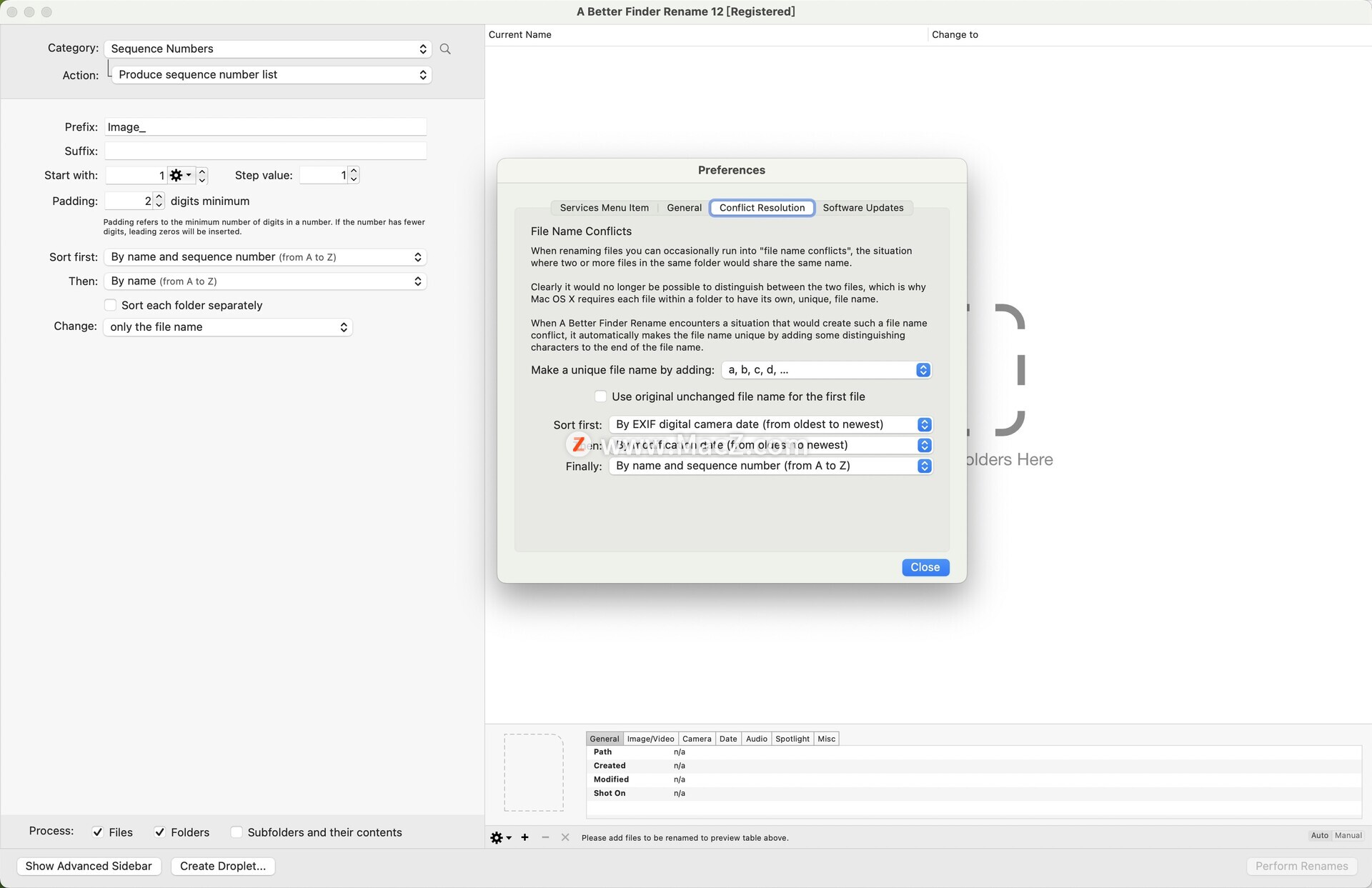
Task: Open the main Then sort dropdown
Action: [x=265, y=281]
